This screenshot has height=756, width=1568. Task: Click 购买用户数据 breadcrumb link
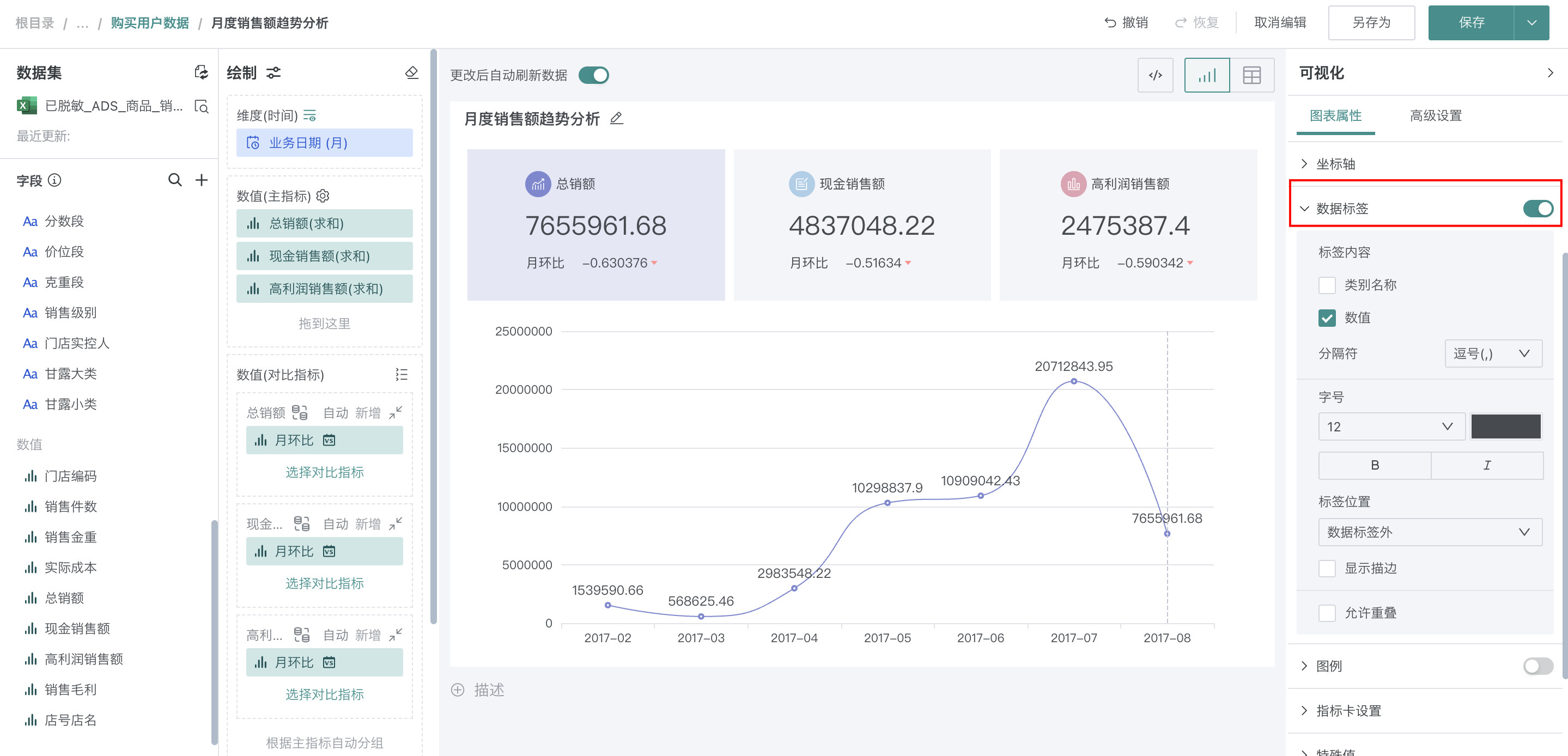coord(150,23)
